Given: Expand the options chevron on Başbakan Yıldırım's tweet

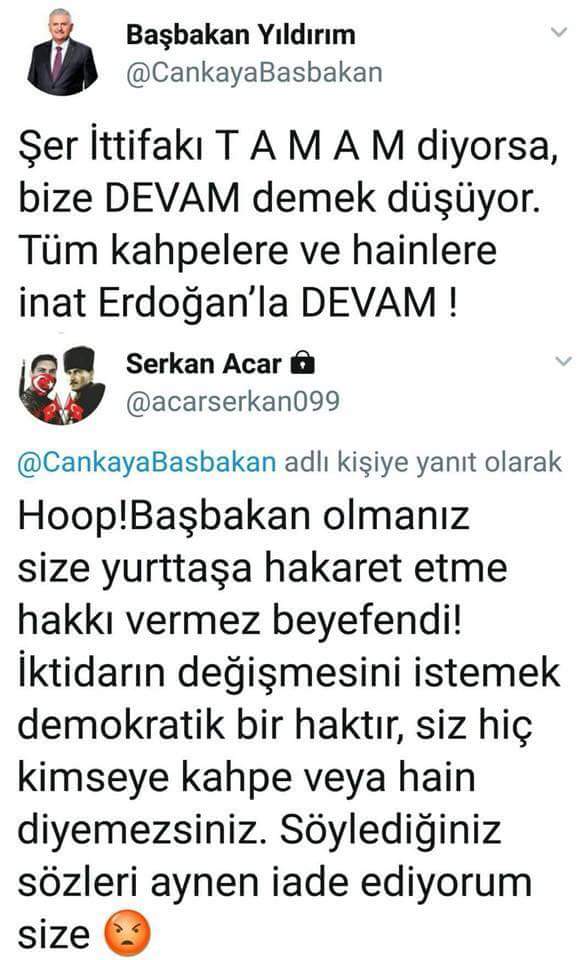Looking at the screenshot, I should (x=559, y=32).
